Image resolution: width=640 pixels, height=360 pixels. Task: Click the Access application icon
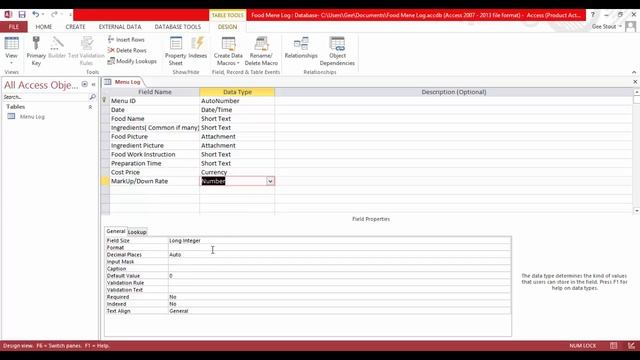8,15
